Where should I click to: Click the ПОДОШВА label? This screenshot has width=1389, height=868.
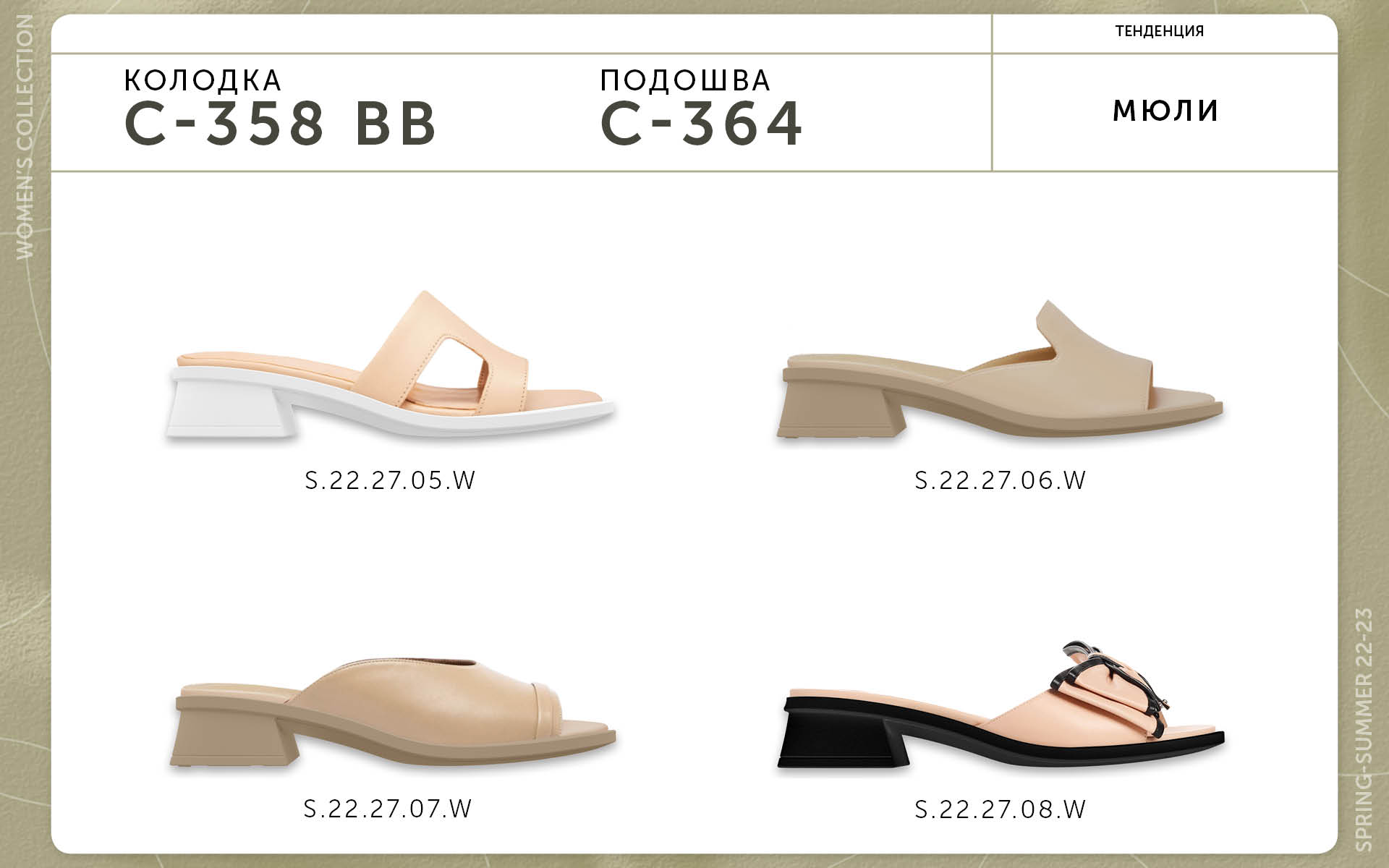click(x=686, y=80)
